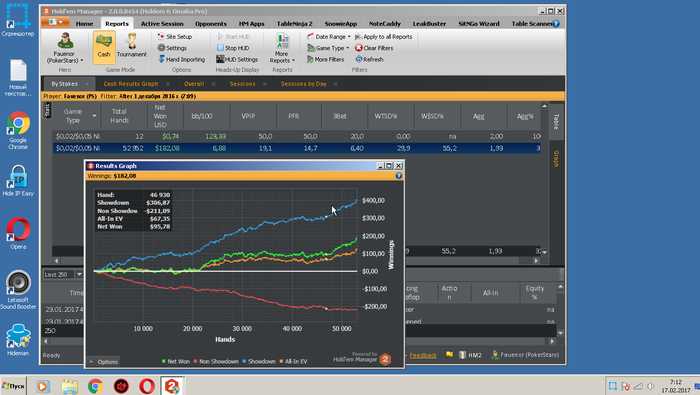This screenshot has height=395, width=700.
Task: Sort by bb/100 column header
Action: click(x=202, y=116)
